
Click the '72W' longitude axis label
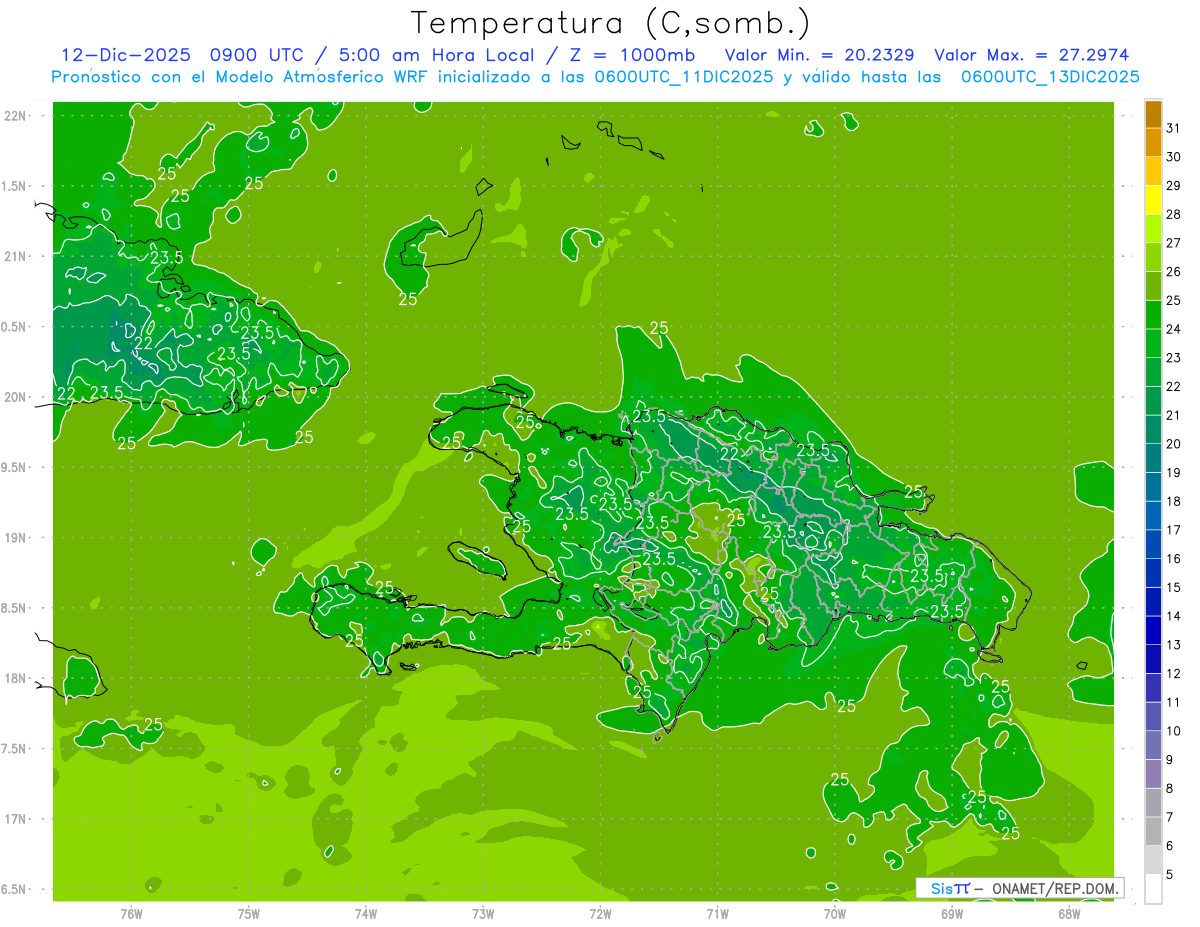(600, 913)
